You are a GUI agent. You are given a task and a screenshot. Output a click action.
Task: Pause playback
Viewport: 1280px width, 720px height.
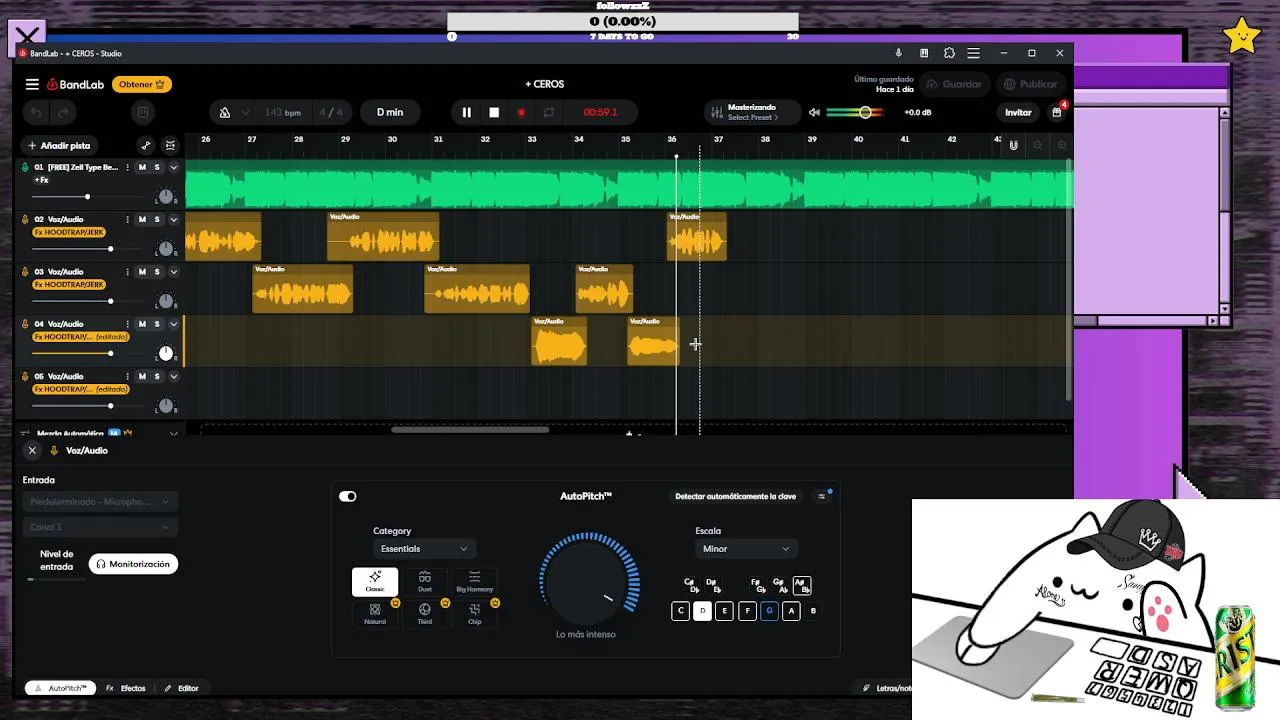click(x=466, y=113)
